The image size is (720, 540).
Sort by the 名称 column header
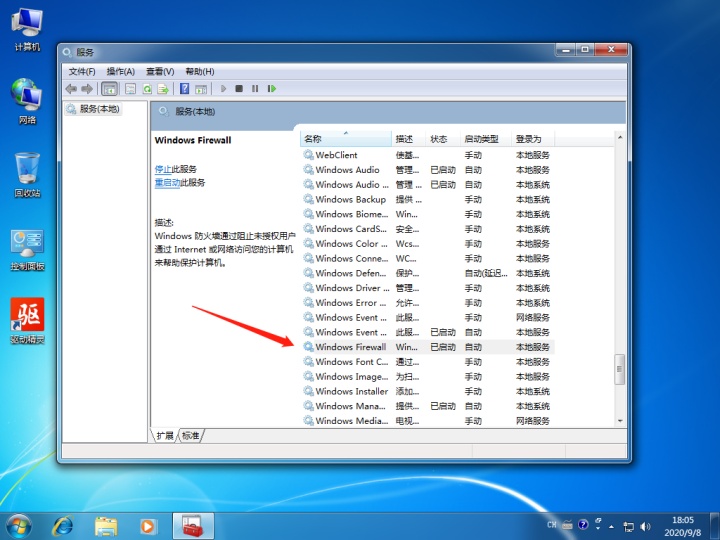(345, 139)
